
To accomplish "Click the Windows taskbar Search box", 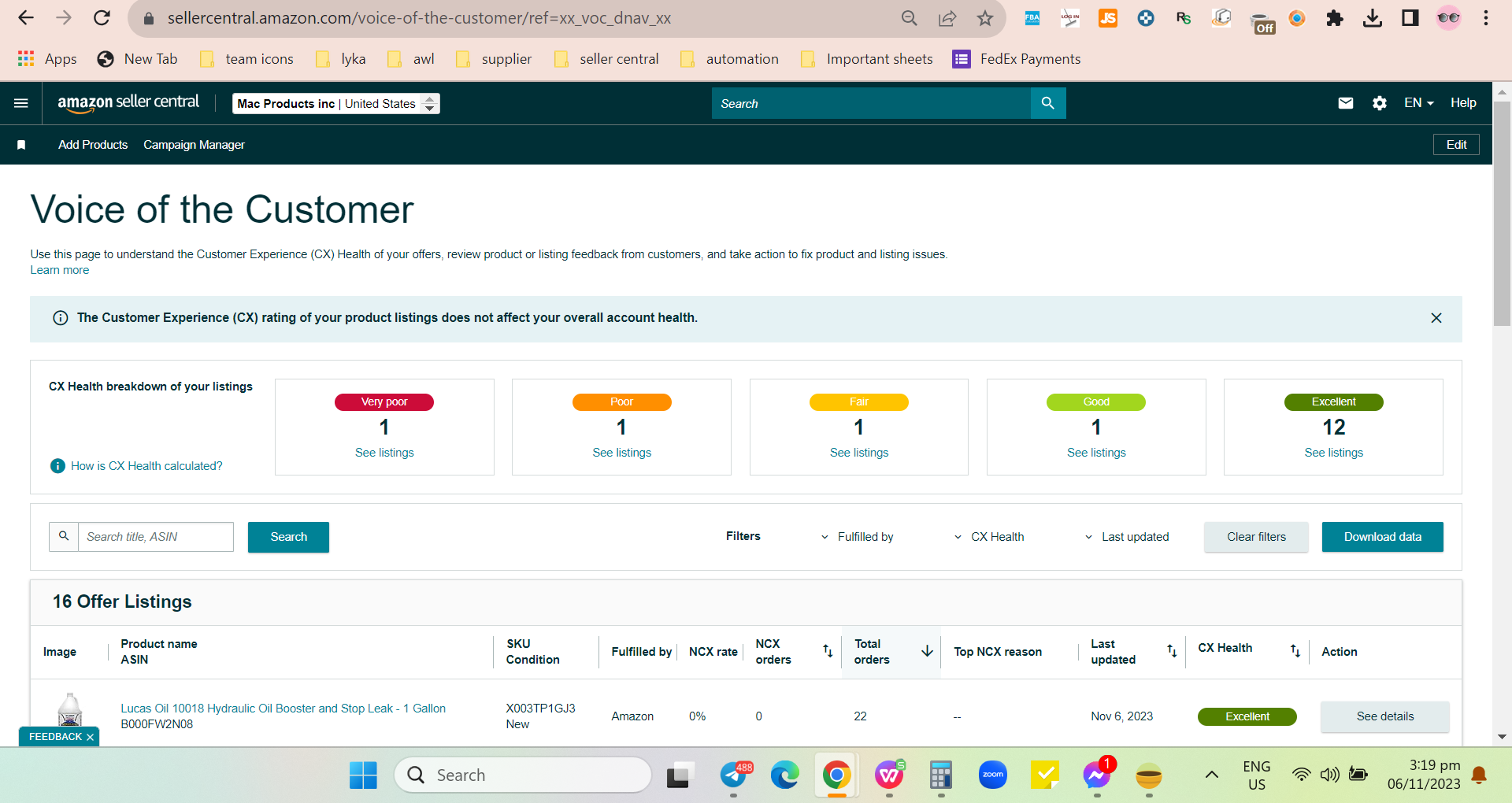I will (523, 775).
